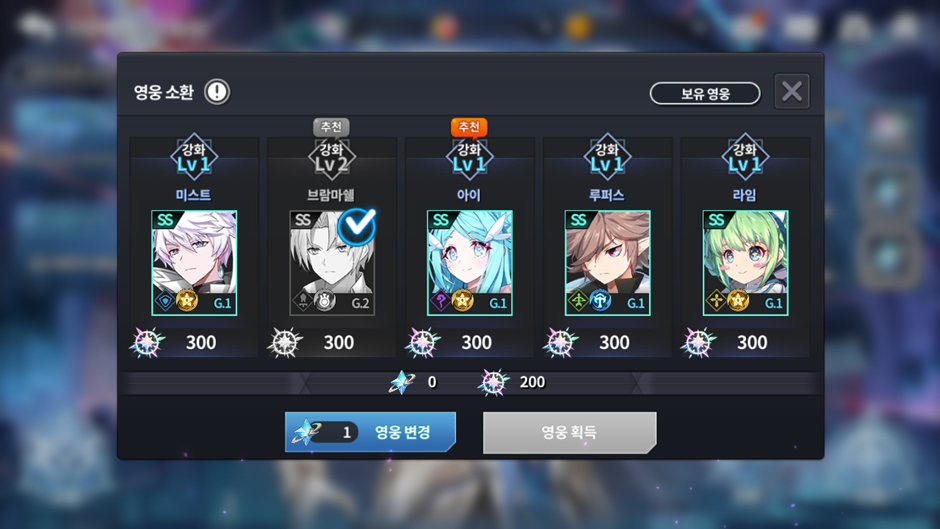The height and width of the screenshot is (529, 940).
Task: Click the orange 추천 tag above 아이
Action: (x=469, y=127)
